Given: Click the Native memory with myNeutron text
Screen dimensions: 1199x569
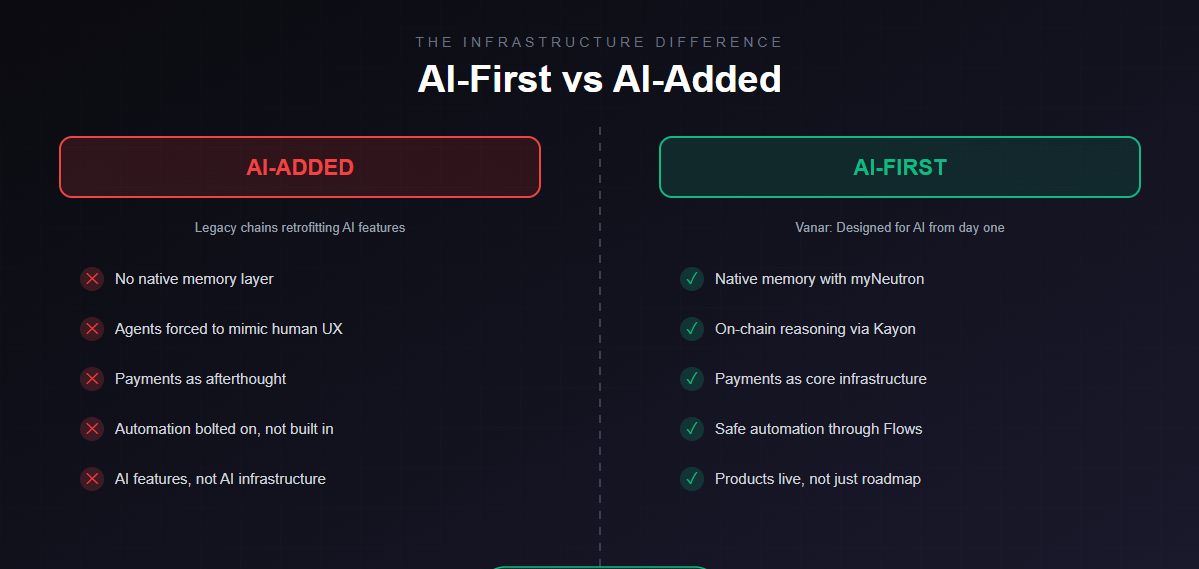Looking at the screenshot, I should pyautogui.click(x=819, y=279).
